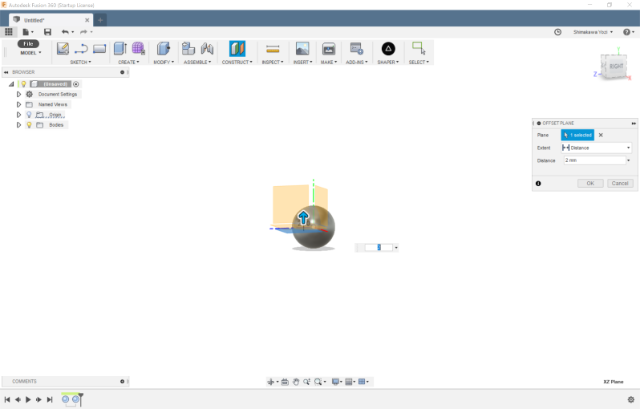This screenshot has width=640, height=409.
Task: Click the Shaper black circle icon
Action: 388,49
